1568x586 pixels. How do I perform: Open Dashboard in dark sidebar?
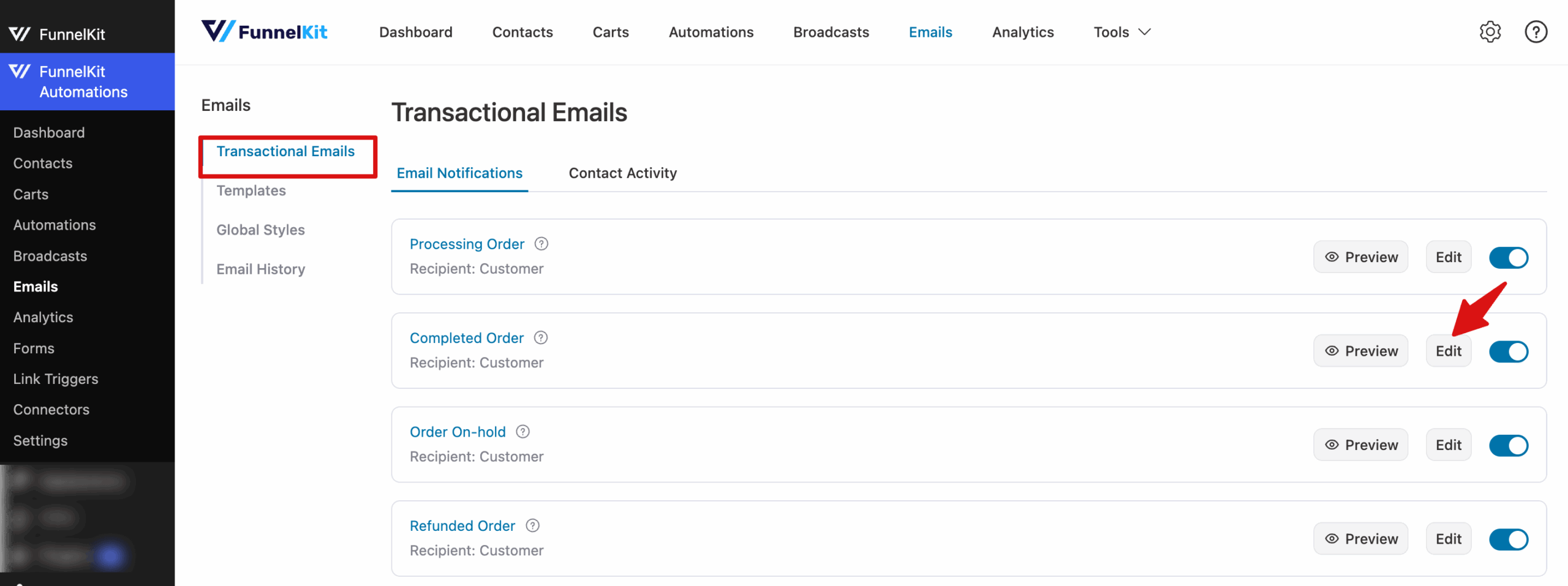(x=49, y=132)
